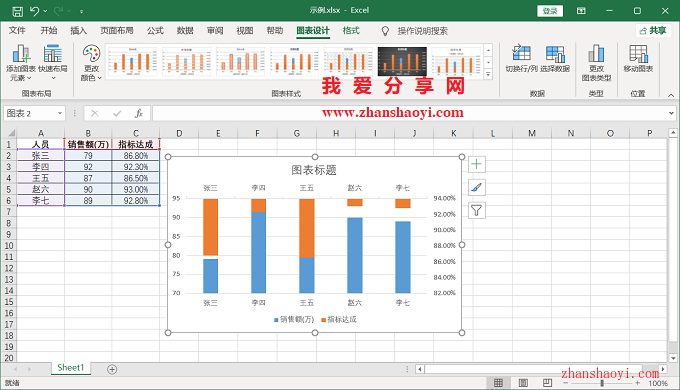This screenshot has width=680, height=390.
Task: Open the Insert (插入) tab
Action: [x=78, y=30]
